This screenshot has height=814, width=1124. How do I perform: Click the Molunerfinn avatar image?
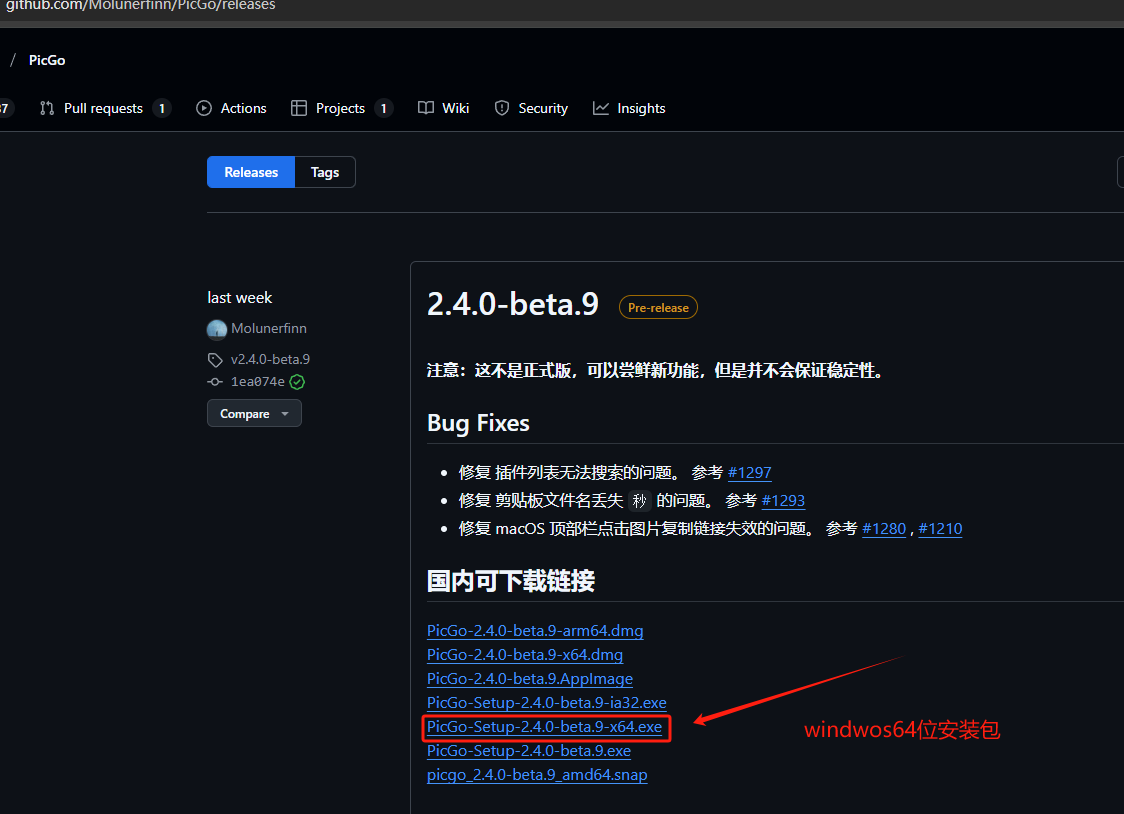[216, 329]
